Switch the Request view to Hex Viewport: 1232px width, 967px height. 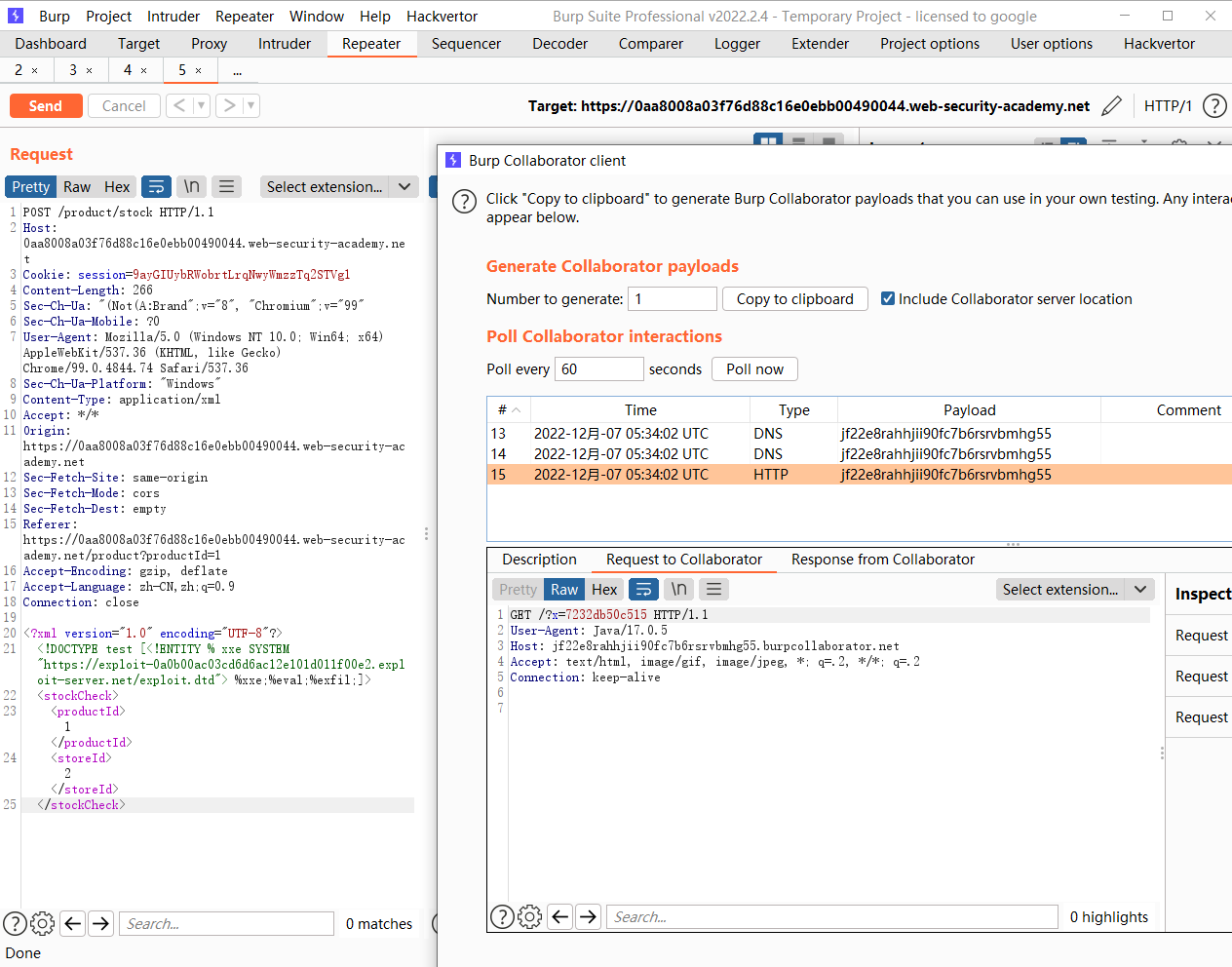(x=117, y=187)
